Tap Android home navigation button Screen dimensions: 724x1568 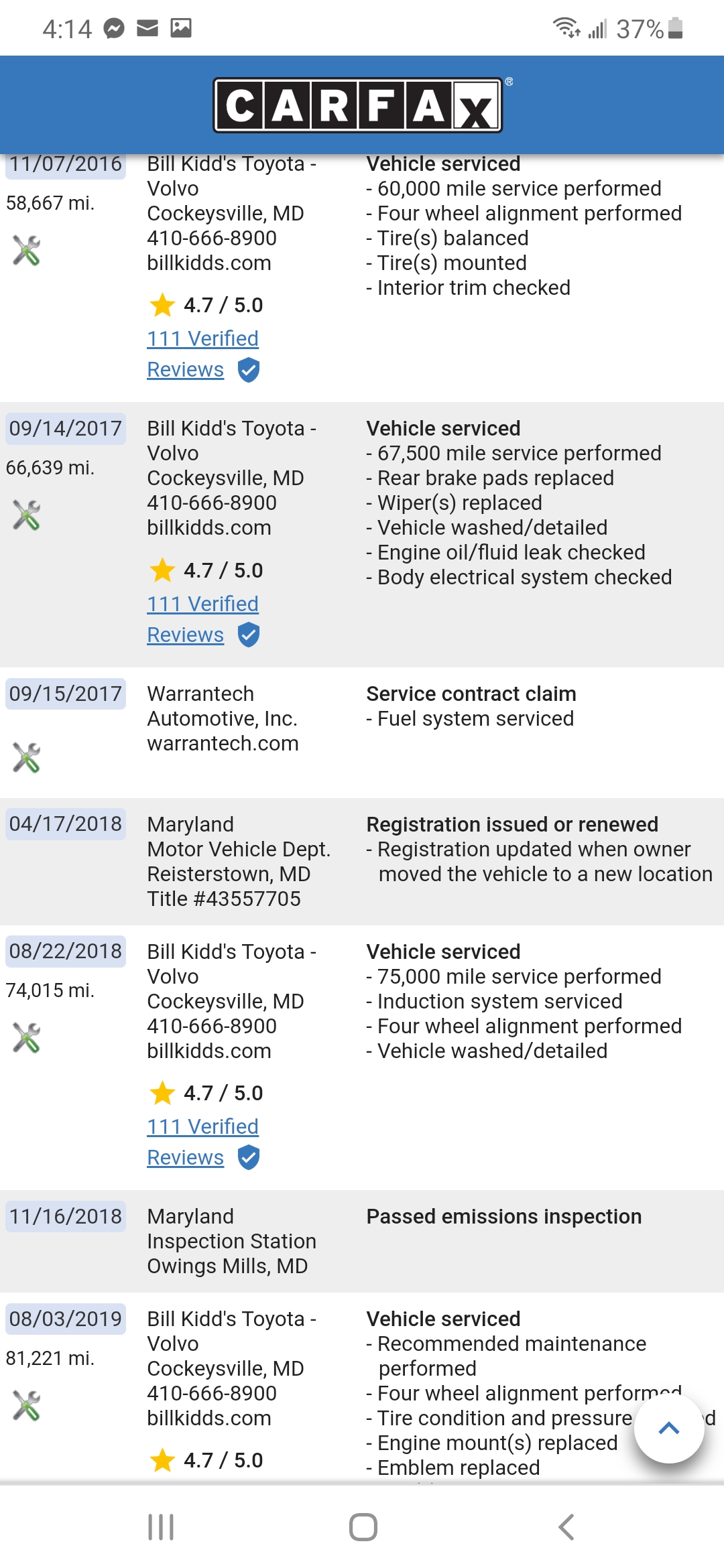coord(363,1527)
